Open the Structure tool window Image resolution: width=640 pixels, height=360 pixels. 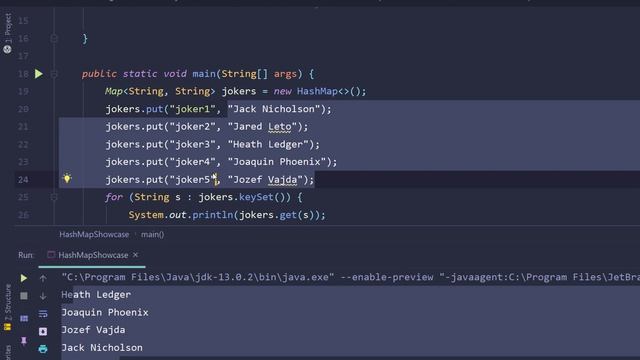8,308
